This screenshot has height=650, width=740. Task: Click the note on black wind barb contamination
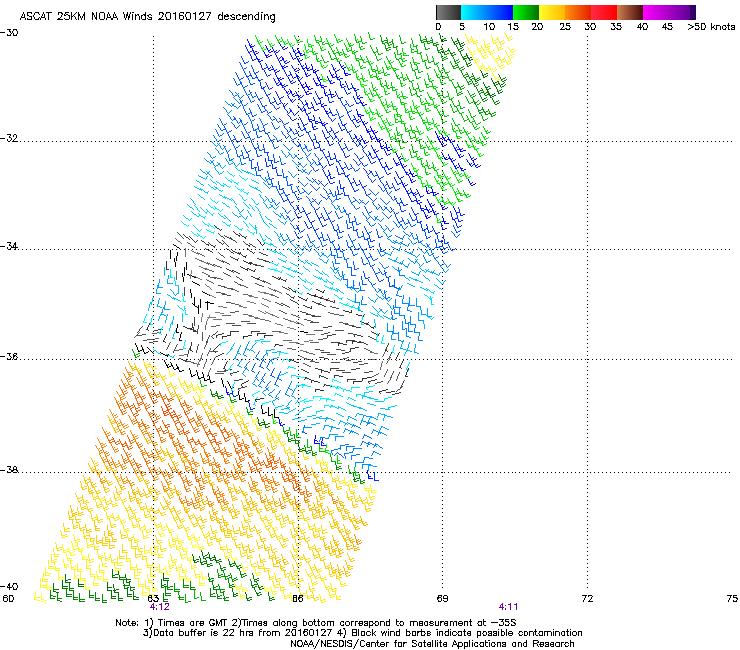tap(460, 633)
